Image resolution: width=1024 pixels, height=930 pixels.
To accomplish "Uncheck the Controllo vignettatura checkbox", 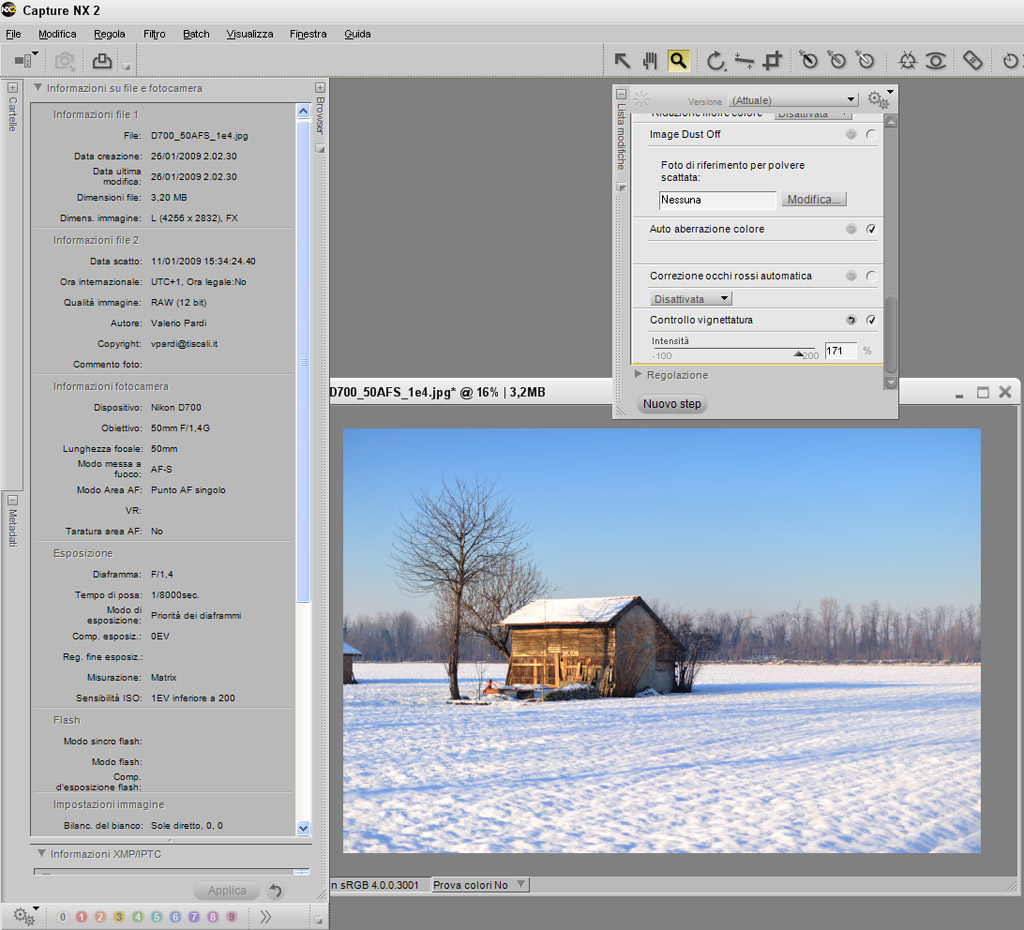I will click(x=871, y=320).
